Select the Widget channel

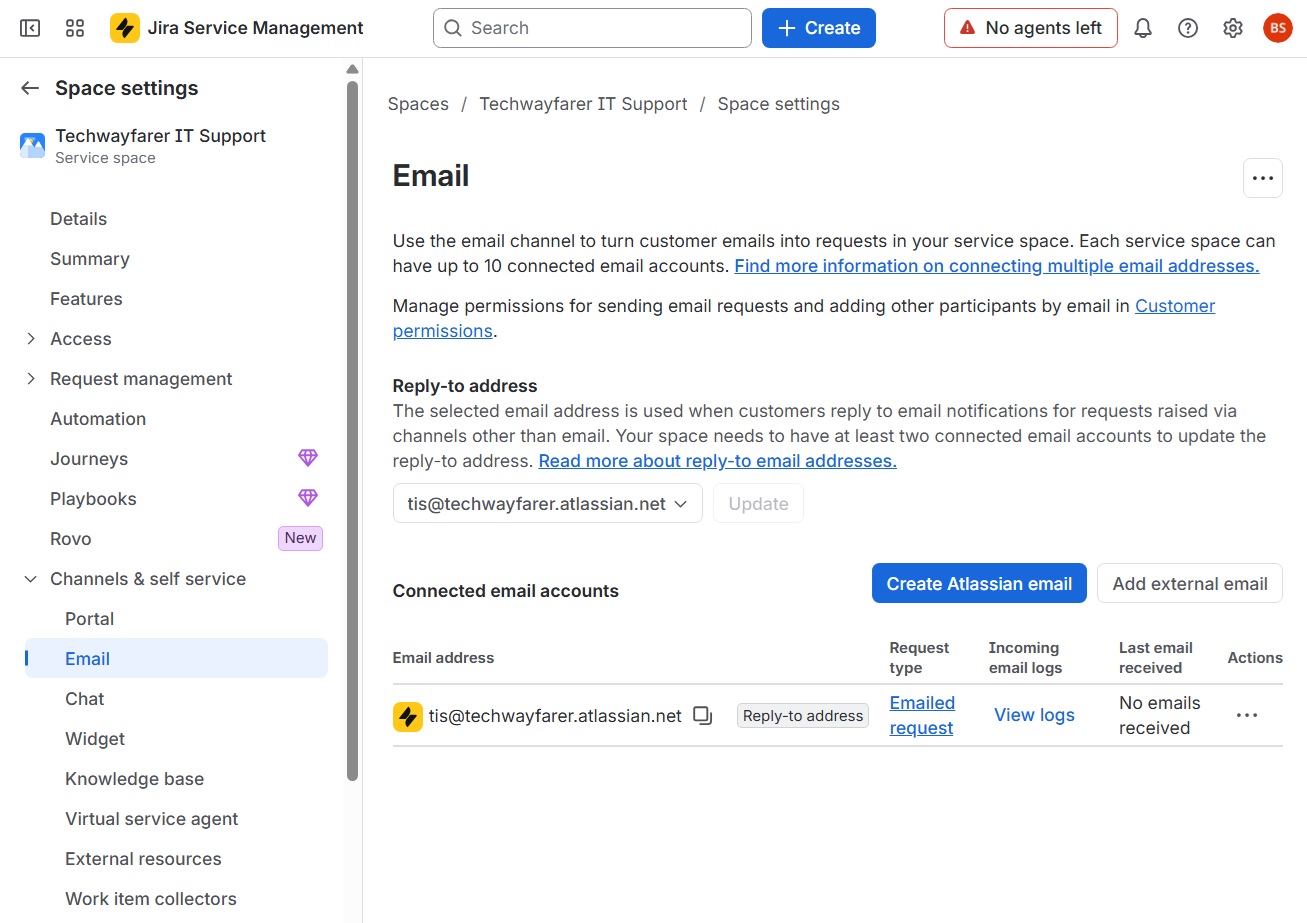95,739
